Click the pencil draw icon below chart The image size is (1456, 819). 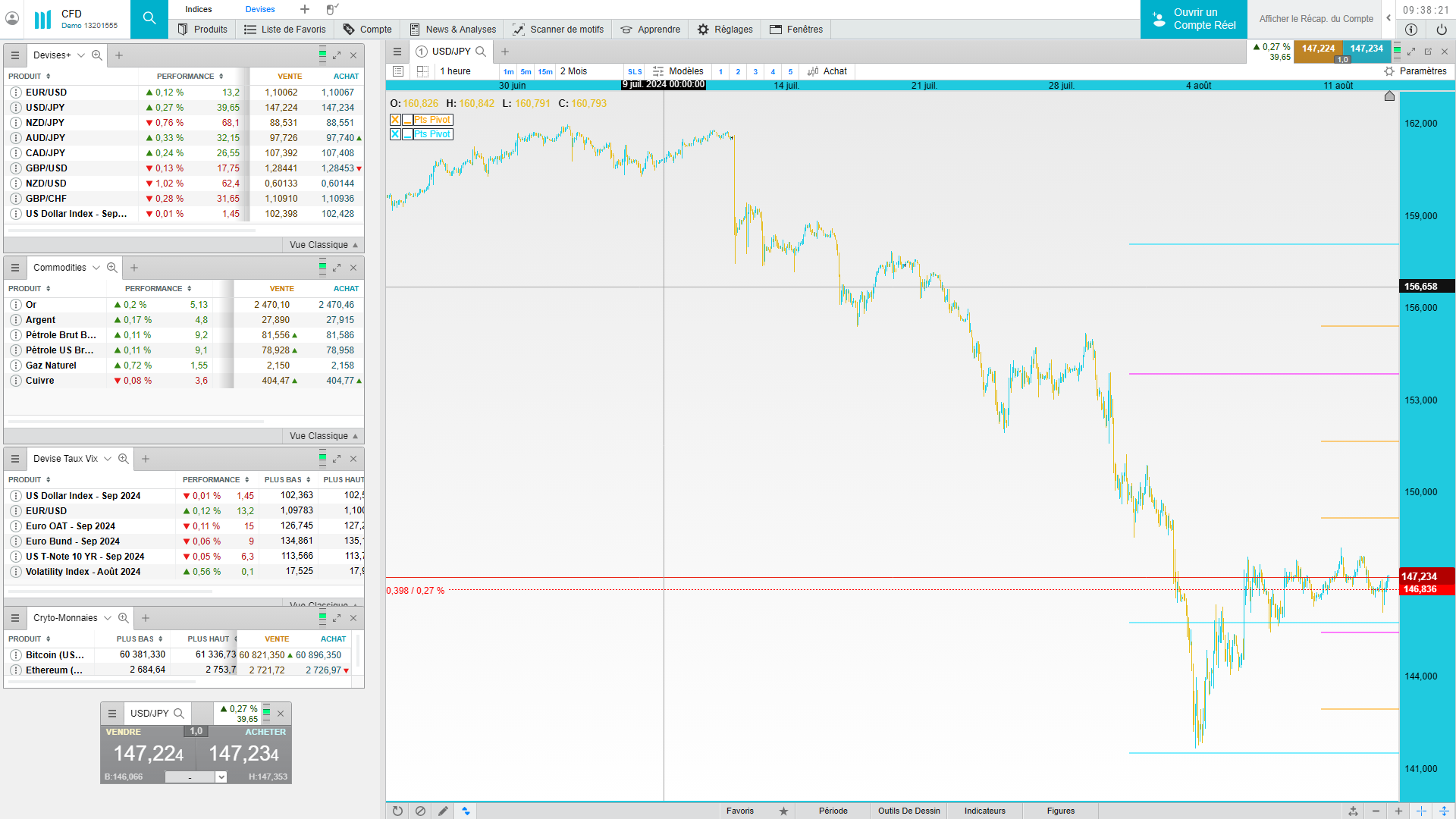click(x=443, y=811)
